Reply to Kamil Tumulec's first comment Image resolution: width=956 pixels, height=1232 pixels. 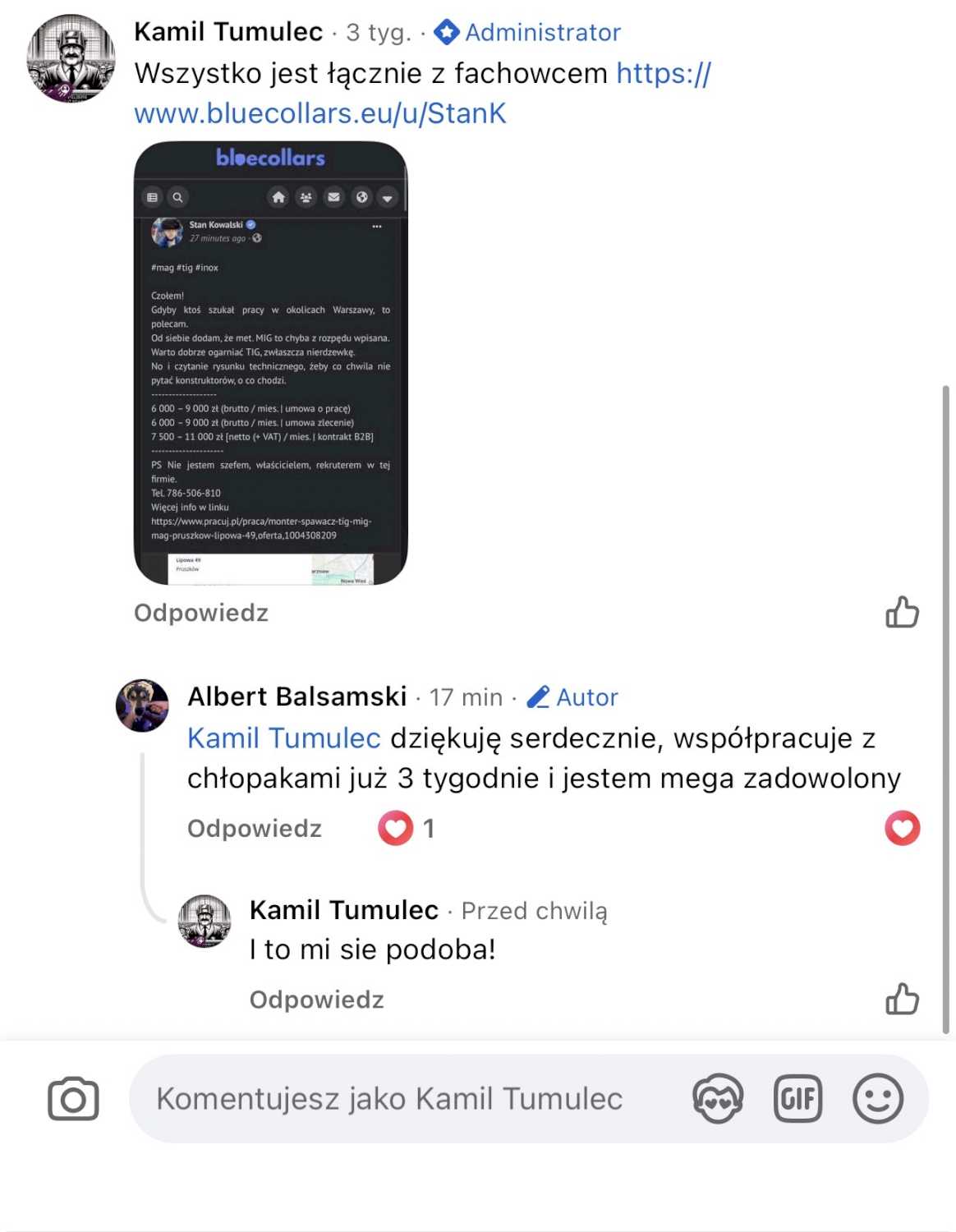pos(201,613)
